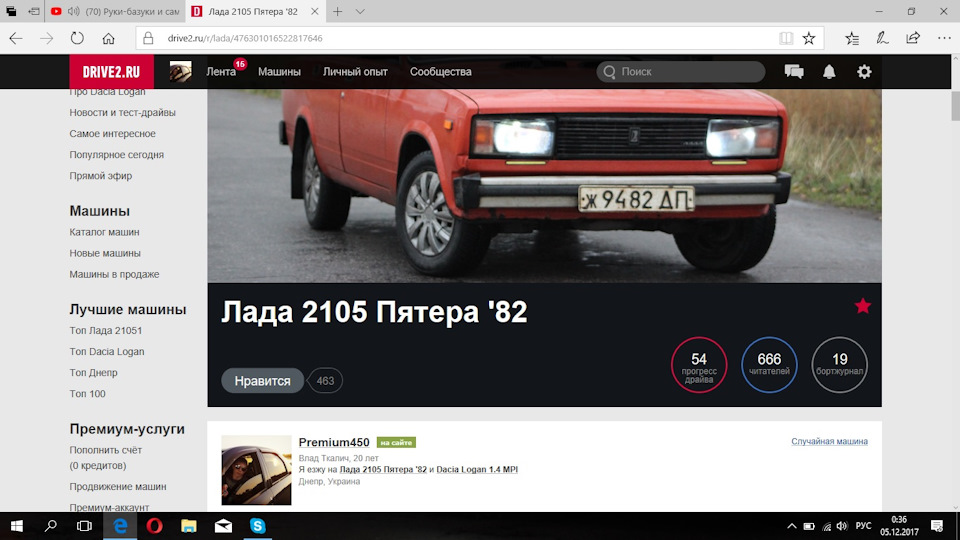This screenshot has height=540, width=960.
Task: Open Популярное сегодня in sidebar
Action: [116, 155]
